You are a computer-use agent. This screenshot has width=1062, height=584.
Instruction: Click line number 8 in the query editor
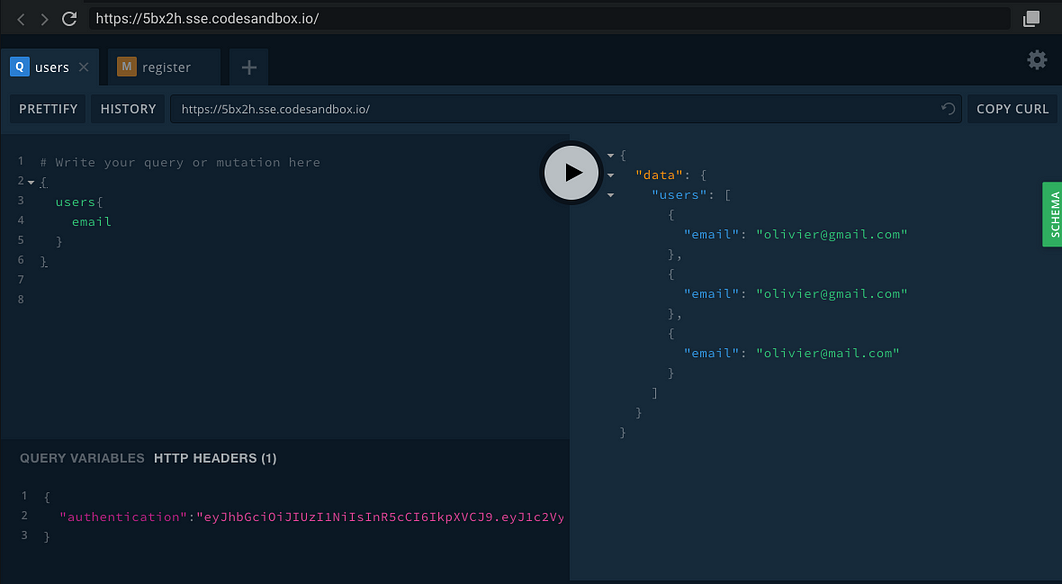[21, 299]
